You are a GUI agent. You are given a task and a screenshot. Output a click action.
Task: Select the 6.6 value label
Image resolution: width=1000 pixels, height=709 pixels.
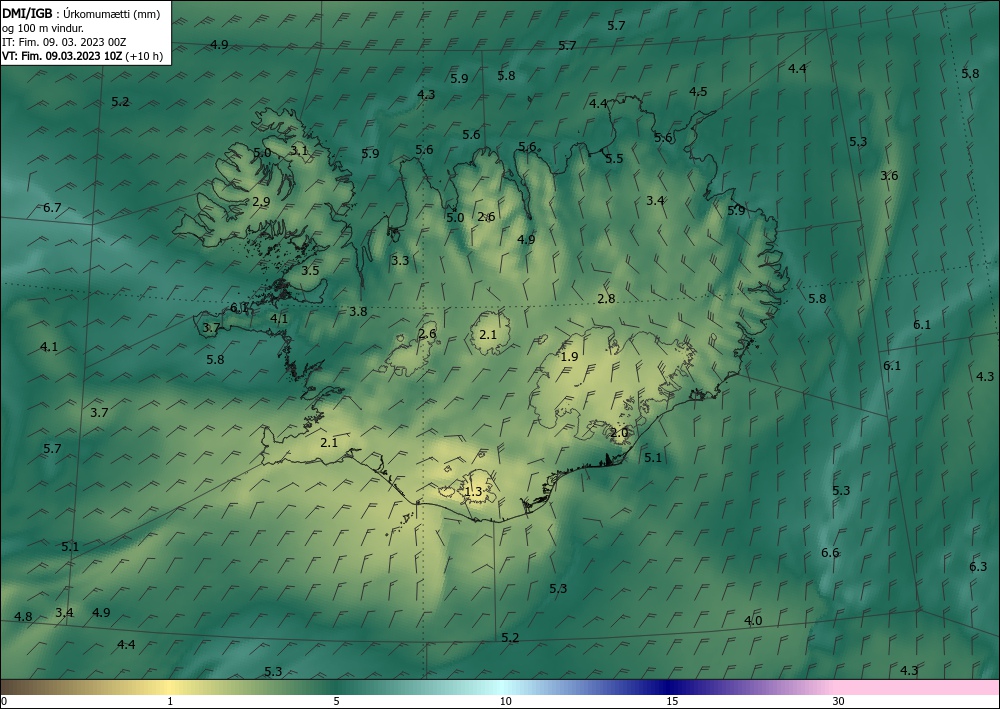tap(830, 552)
